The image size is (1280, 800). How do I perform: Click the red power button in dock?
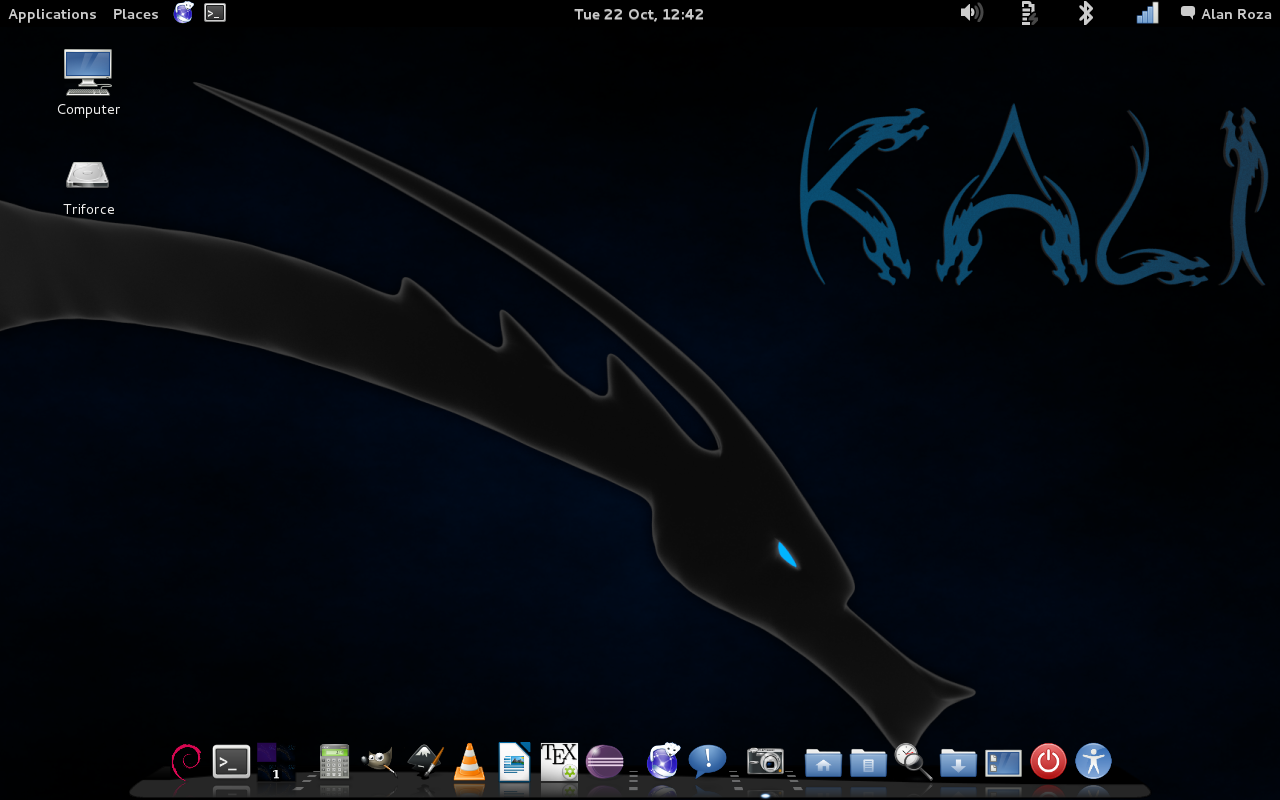point(1048,761)
